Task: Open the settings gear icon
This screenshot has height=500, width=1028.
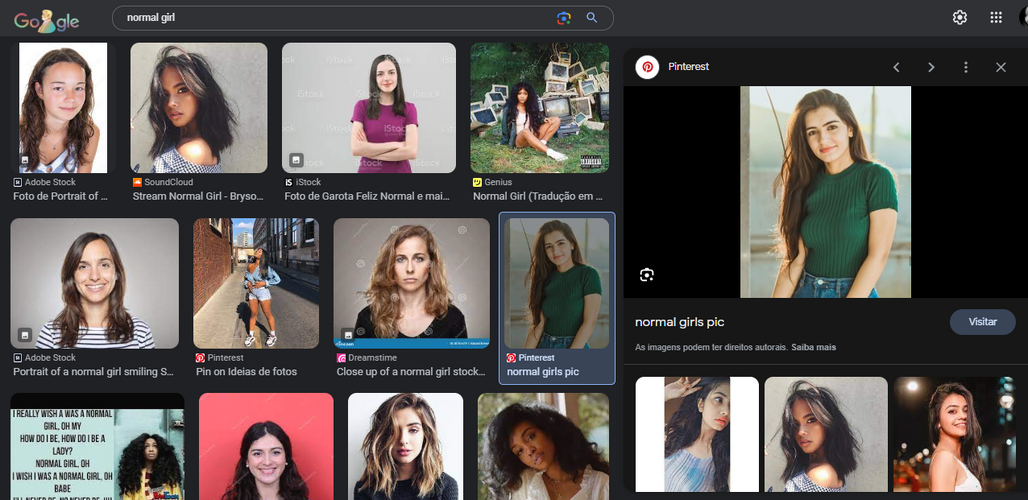Action: pos(960,18)
